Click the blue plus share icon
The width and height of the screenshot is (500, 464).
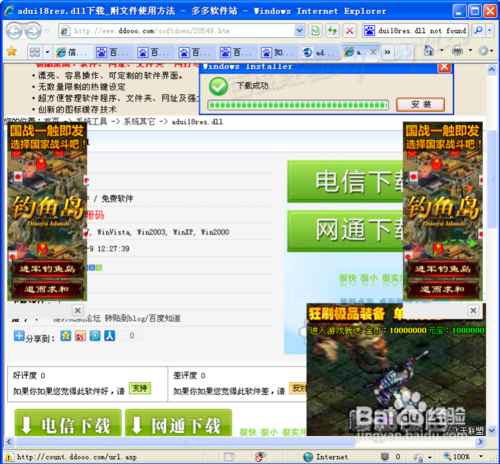click(19, 336)
